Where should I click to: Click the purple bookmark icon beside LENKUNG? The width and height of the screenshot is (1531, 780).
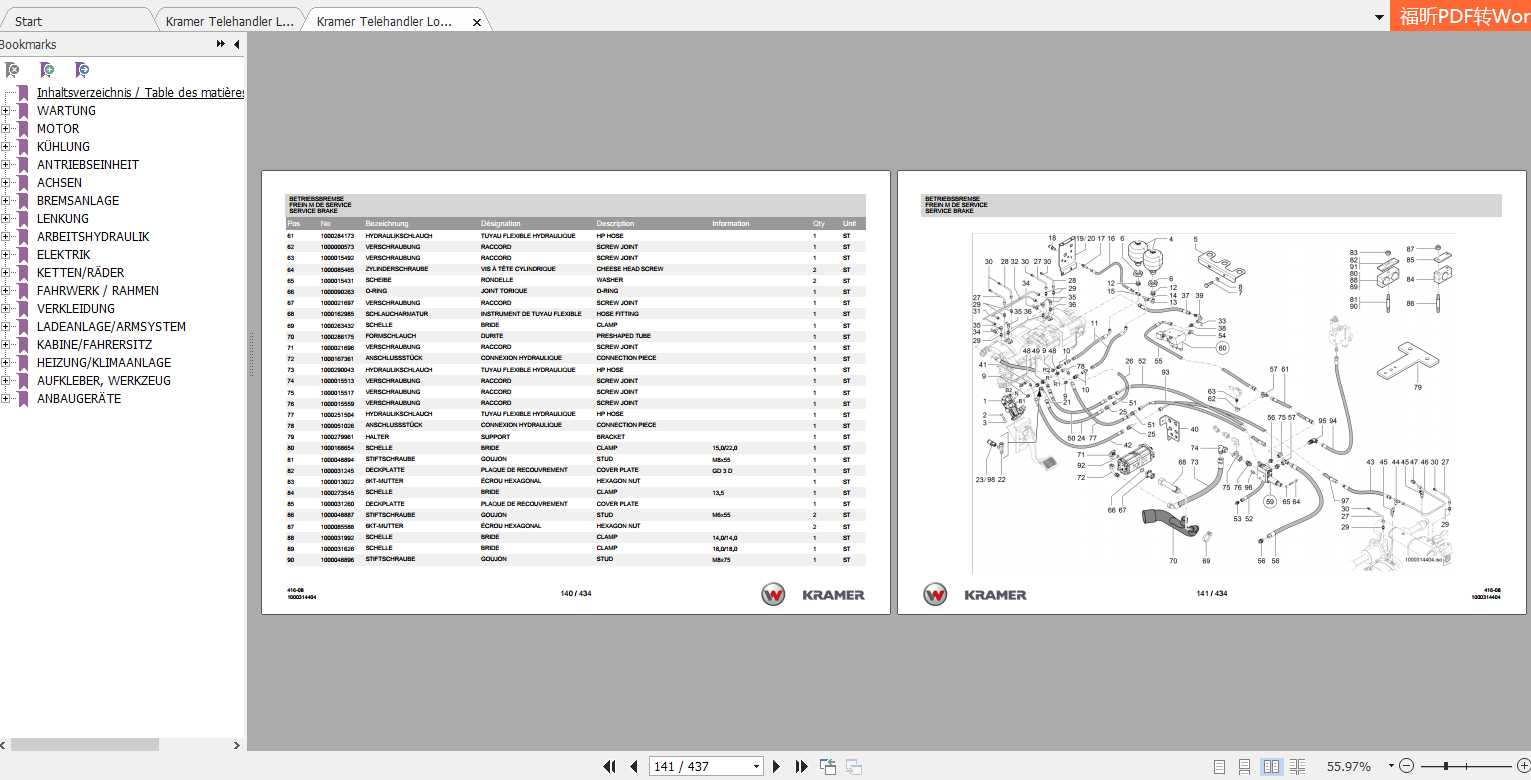point(24,218)
